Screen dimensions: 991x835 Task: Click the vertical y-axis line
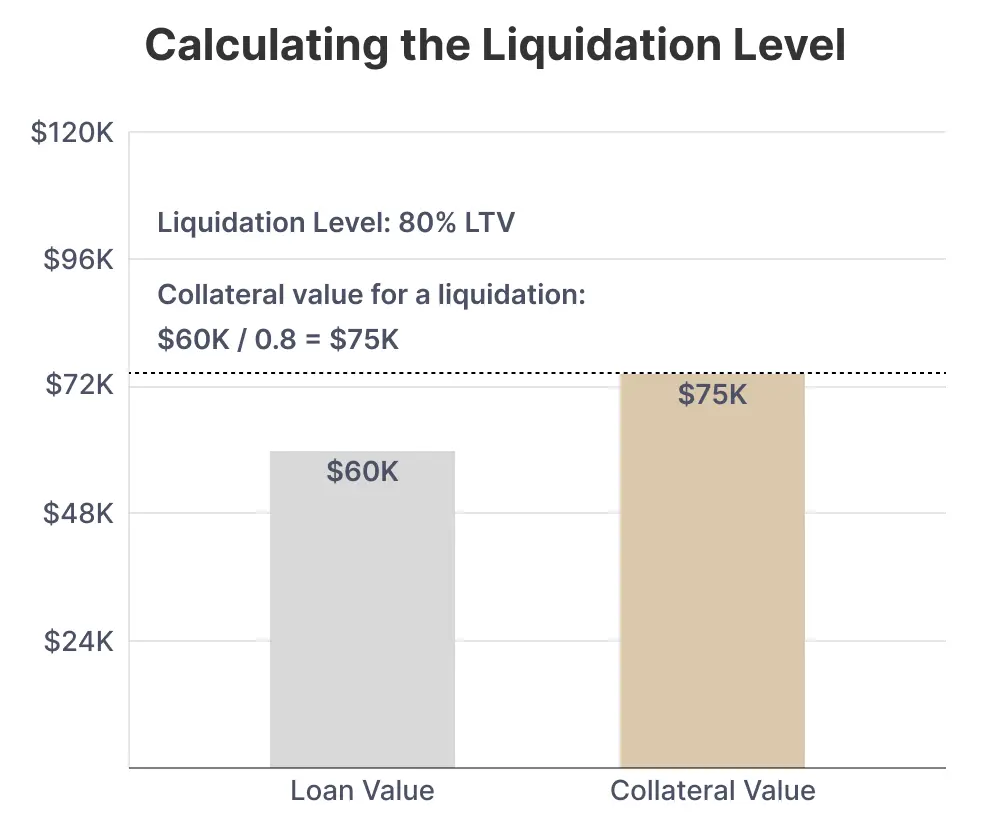click(x=129, y=450)
